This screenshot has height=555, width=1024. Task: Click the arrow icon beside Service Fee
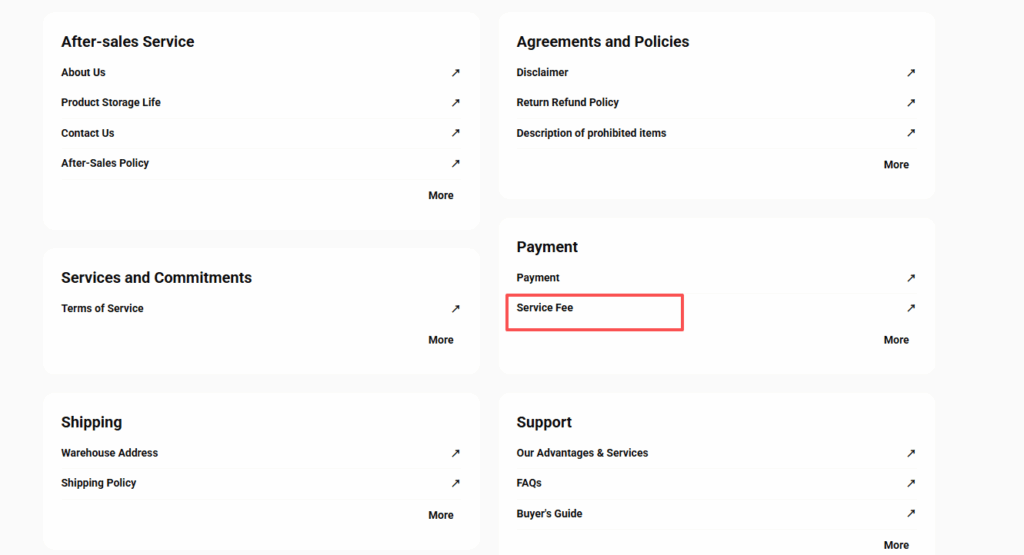tap(910, 308)
